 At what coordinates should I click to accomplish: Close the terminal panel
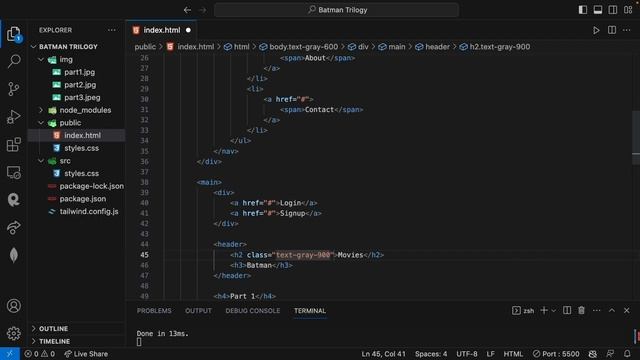tap(627, 311)
